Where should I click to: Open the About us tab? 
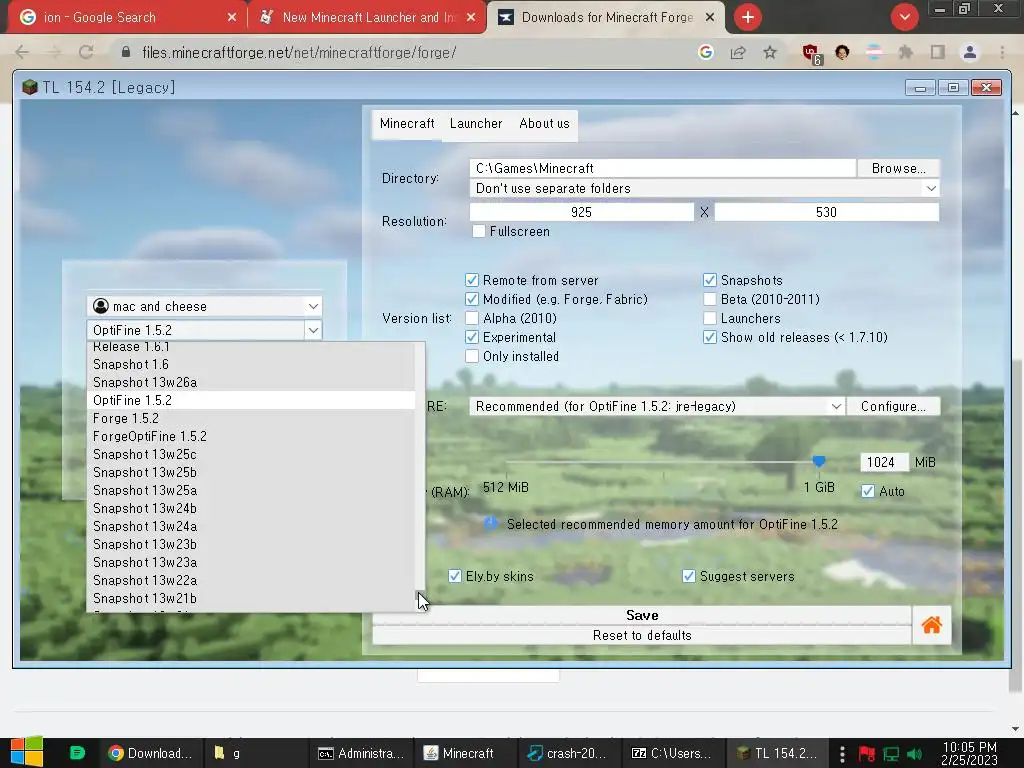click(544, 123)
